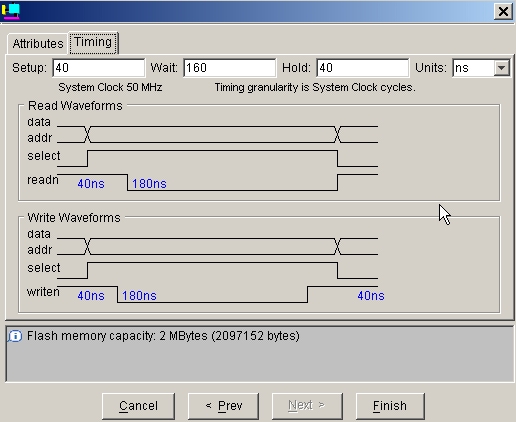Click the Setup input field

99,68
